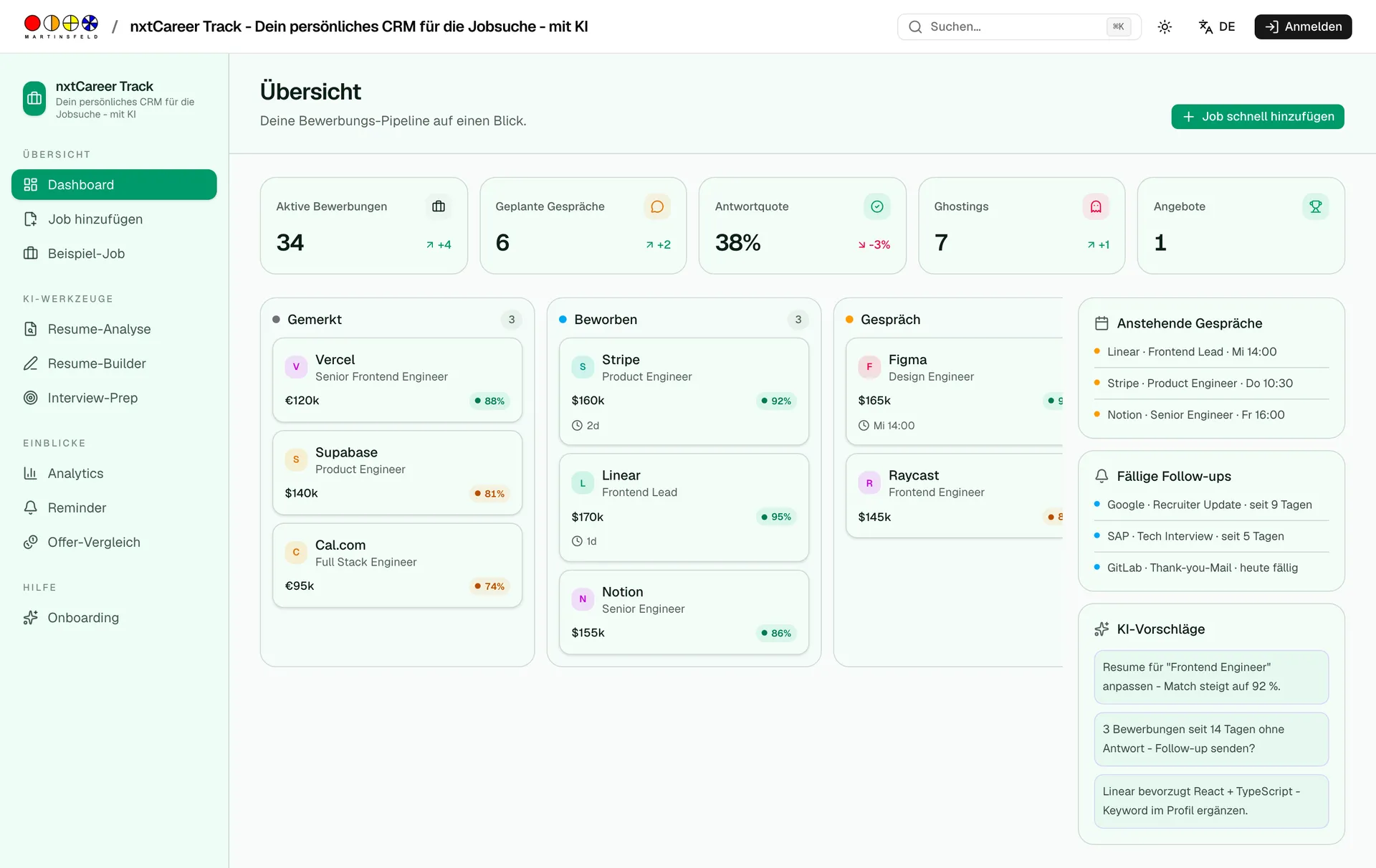Toggle the light/dark theme sun icon

pos(1165,27)
